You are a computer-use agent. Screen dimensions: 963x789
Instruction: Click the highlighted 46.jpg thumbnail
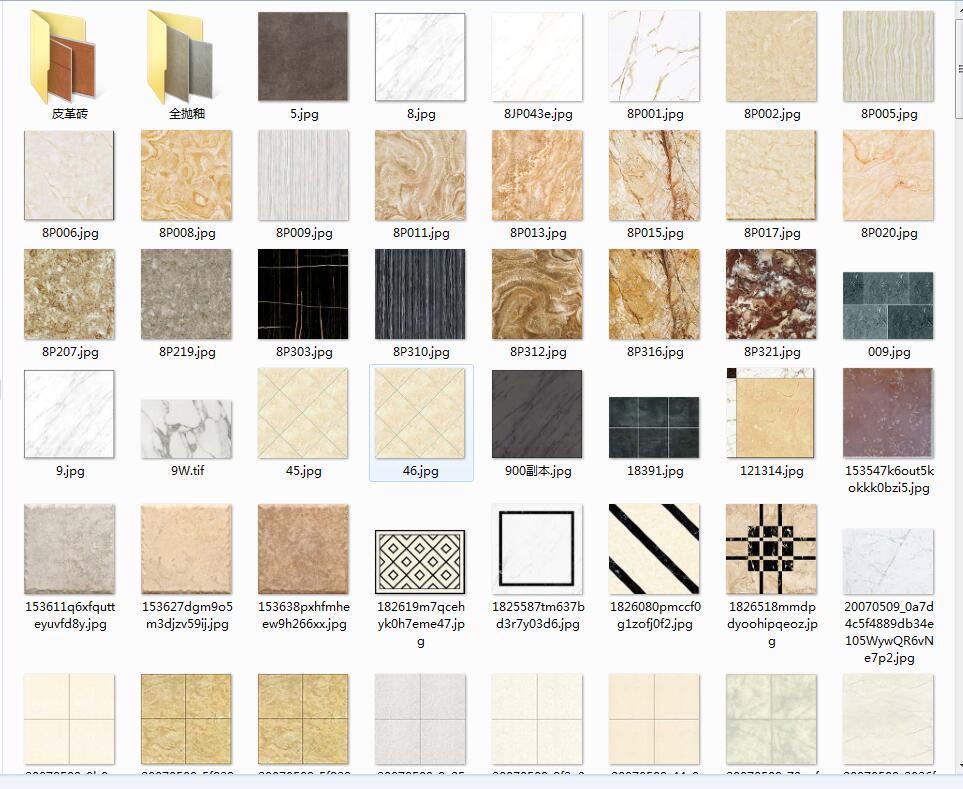point(420,413)
